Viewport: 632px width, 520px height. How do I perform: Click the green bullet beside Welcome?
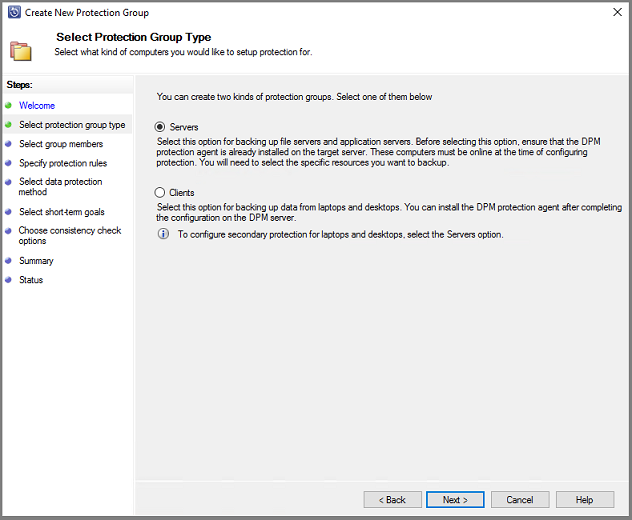[8, 106]
